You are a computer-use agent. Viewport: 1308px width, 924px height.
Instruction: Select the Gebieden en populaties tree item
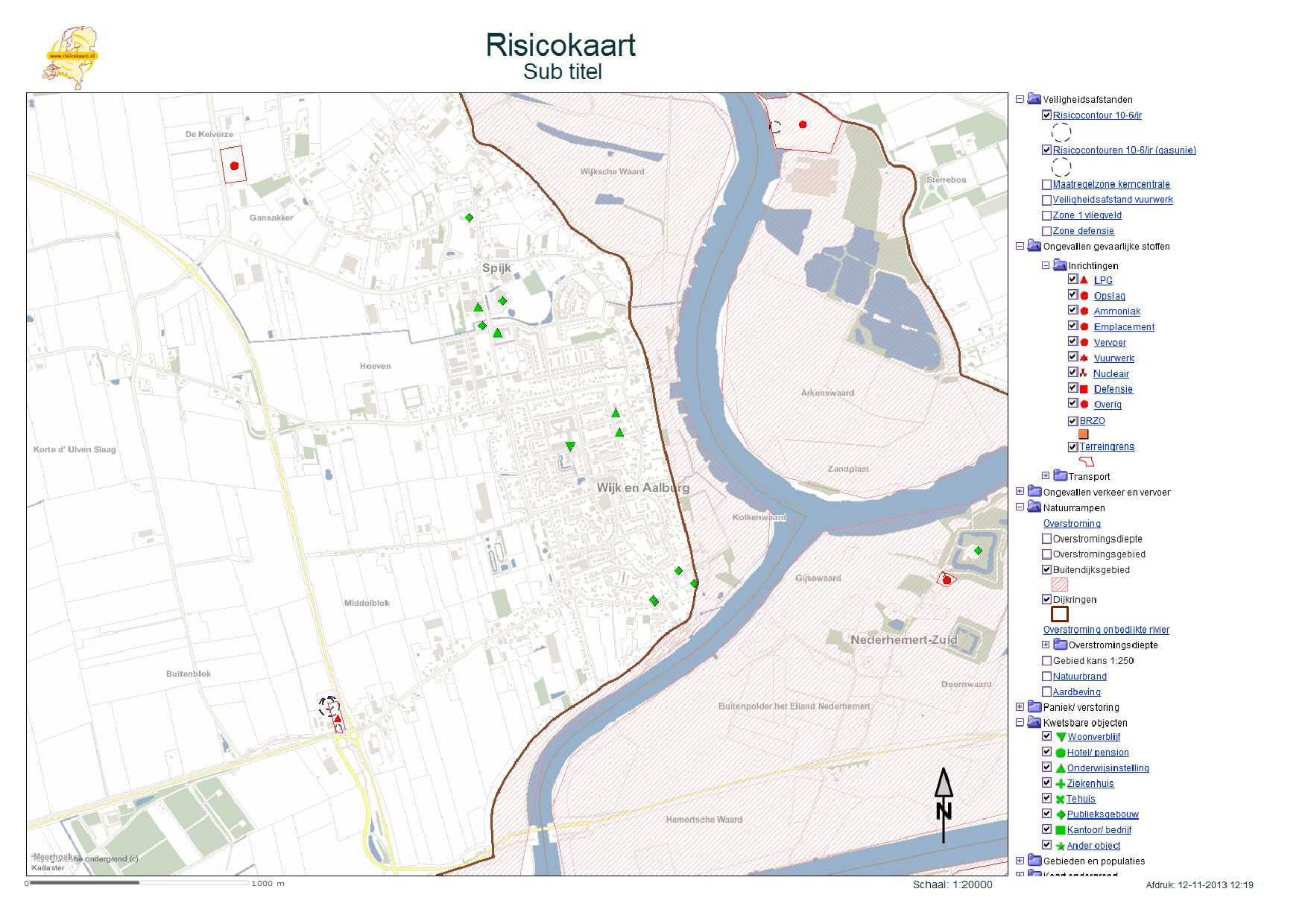1093,861
